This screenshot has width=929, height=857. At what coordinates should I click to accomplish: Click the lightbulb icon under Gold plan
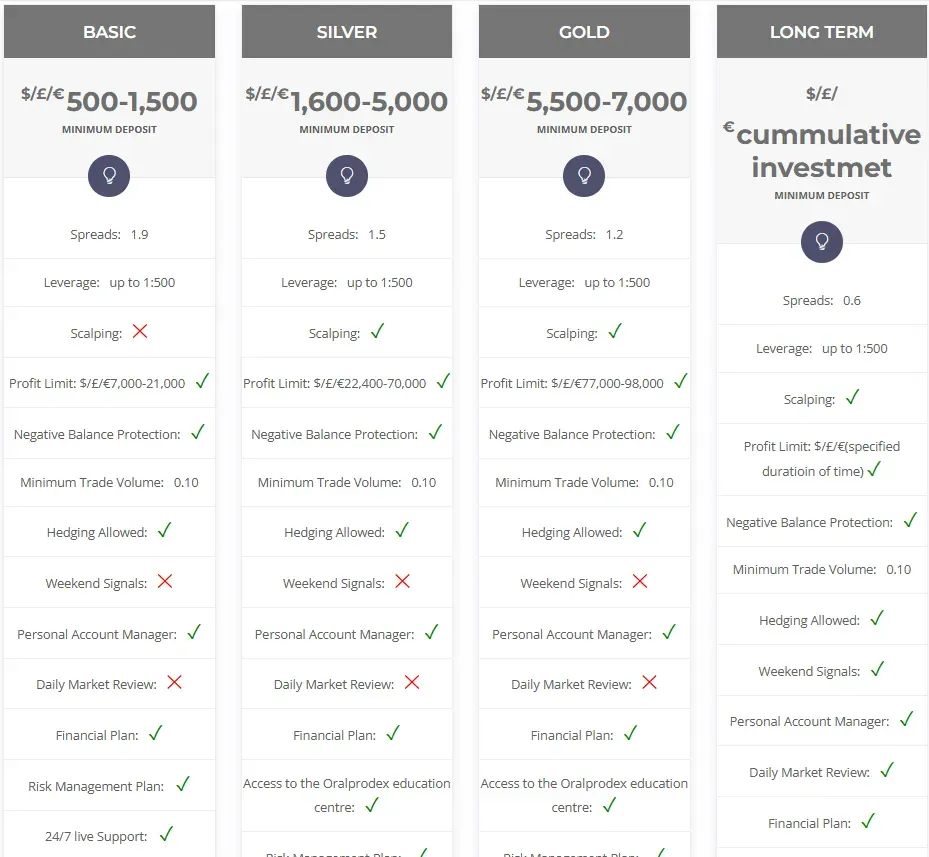(x=584, y=175)
